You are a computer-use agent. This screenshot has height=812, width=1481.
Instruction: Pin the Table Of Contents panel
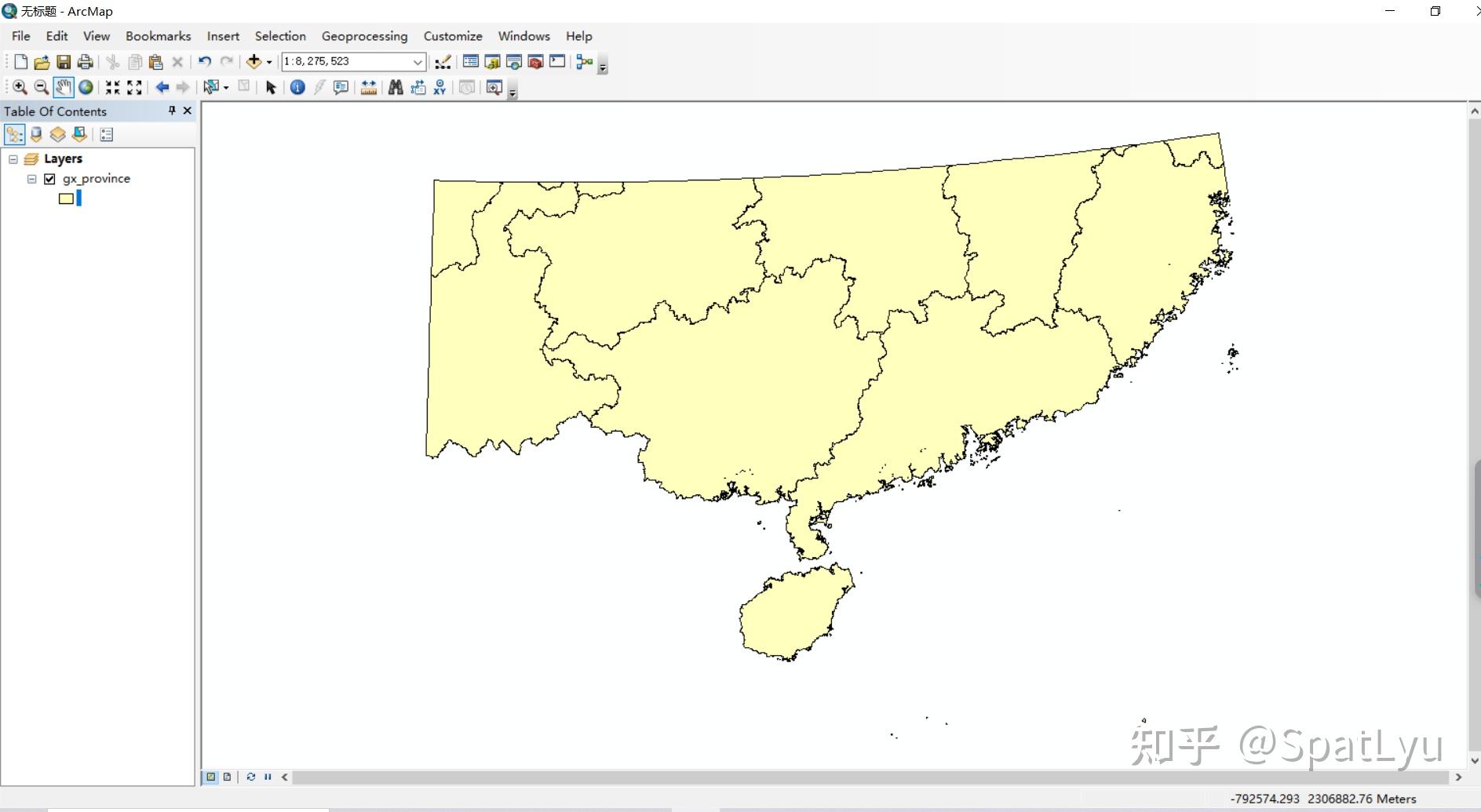pos(172,111)
